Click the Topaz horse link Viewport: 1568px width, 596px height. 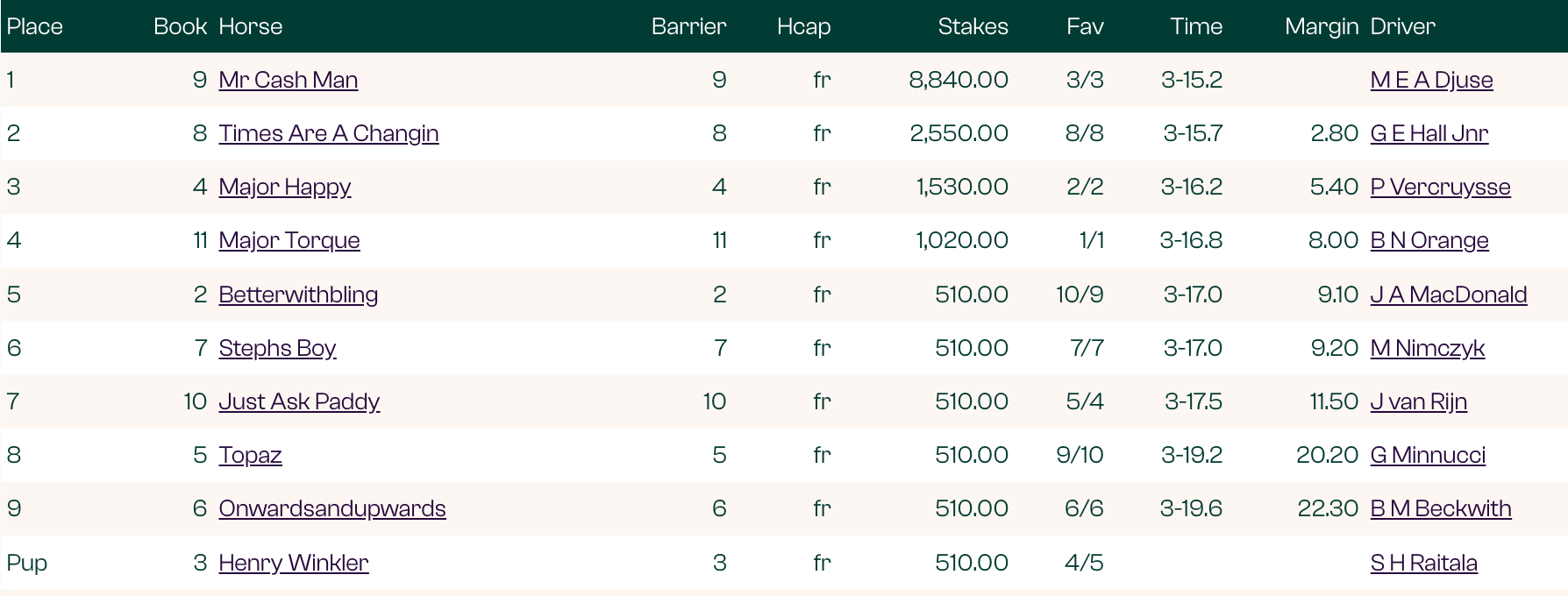click(250, 455)
